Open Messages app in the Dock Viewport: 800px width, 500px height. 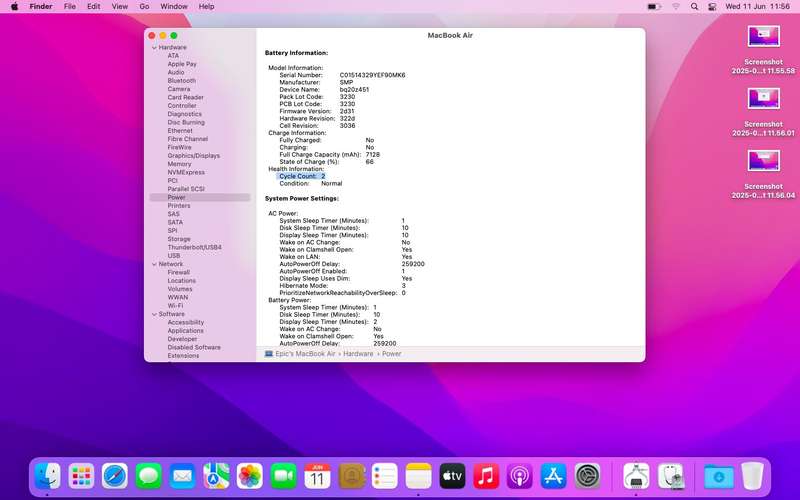(x=148, y=477)
